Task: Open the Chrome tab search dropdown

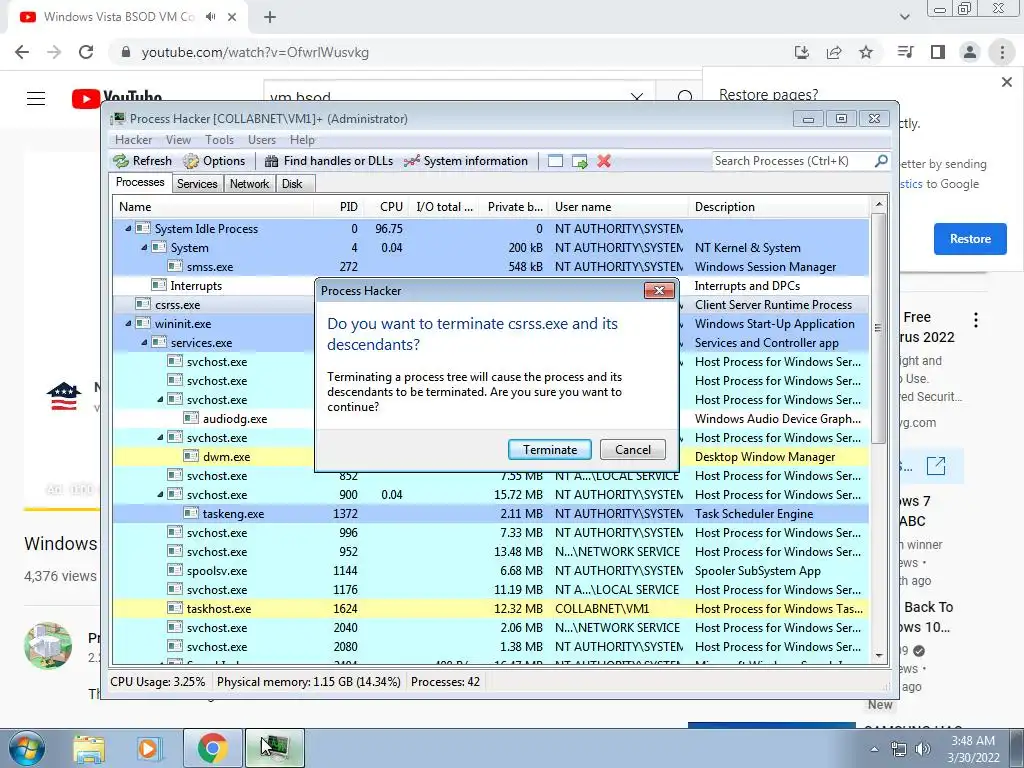Action: click(x=904, y=17)
